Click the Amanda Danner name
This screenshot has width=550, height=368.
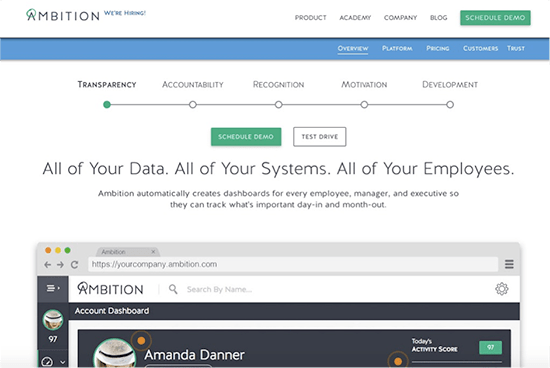point(194,355)
